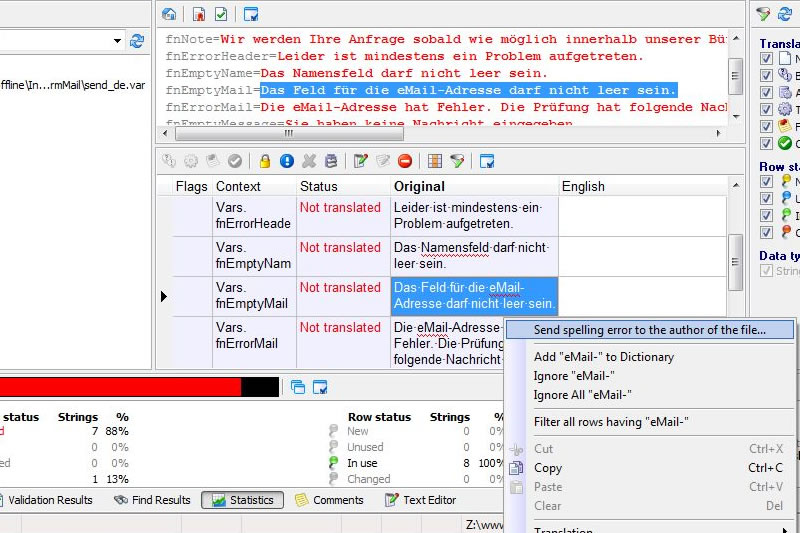Click the edit note pencil icon in toolbar
Viewport: 800px width, 533px height.
pos(361,161)
